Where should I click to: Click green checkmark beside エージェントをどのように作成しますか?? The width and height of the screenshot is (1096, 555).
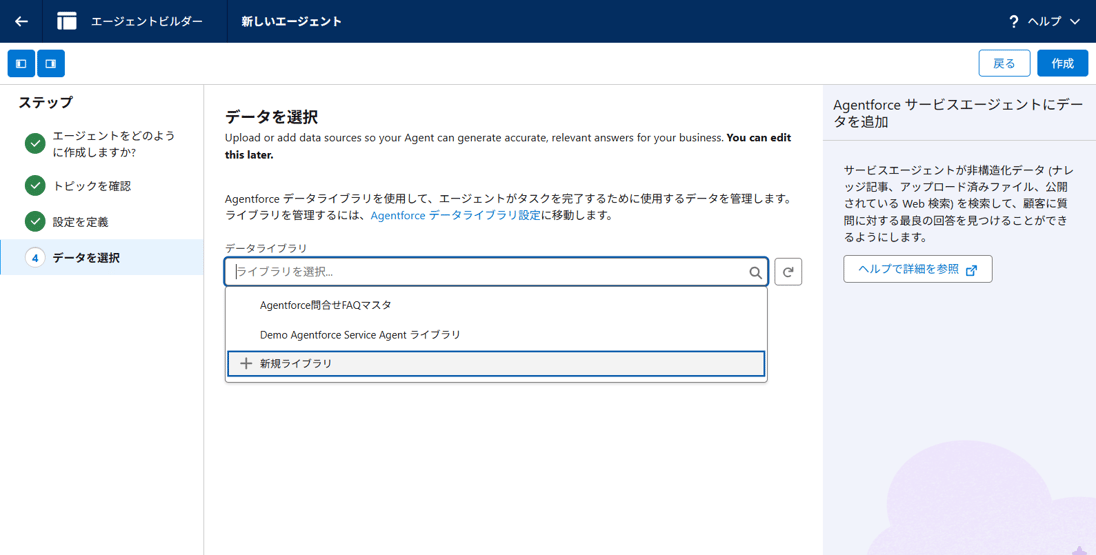click(x=35, y=143)
